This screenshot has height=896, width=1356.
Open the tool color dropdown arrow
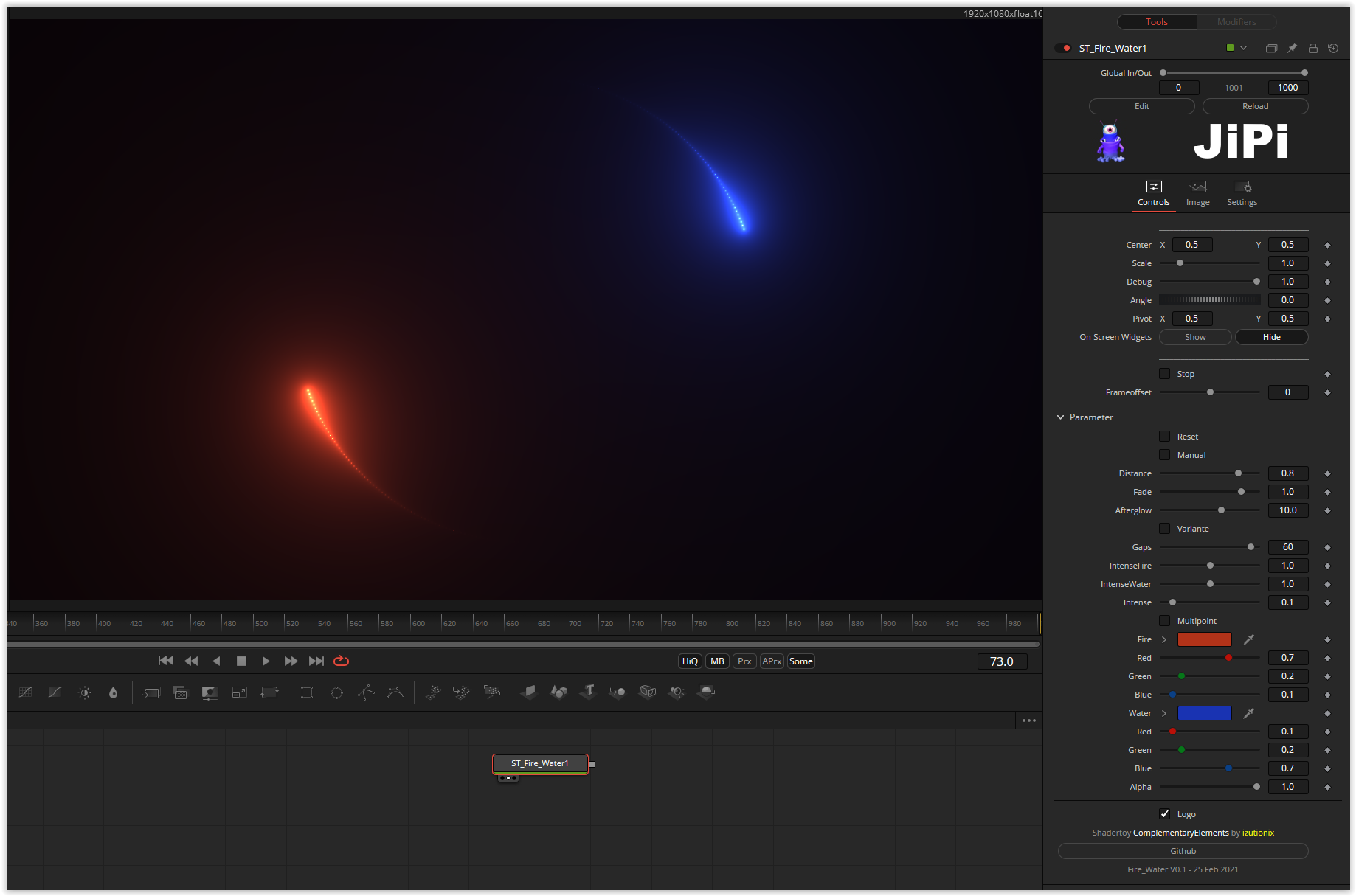pyautogui.click(x=1243, y=48)
